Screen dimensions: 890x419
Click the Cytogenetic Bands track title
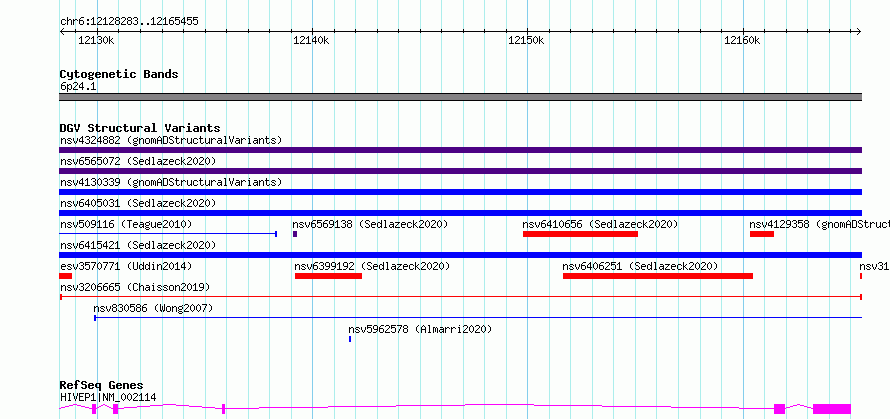tap(119, 74)
